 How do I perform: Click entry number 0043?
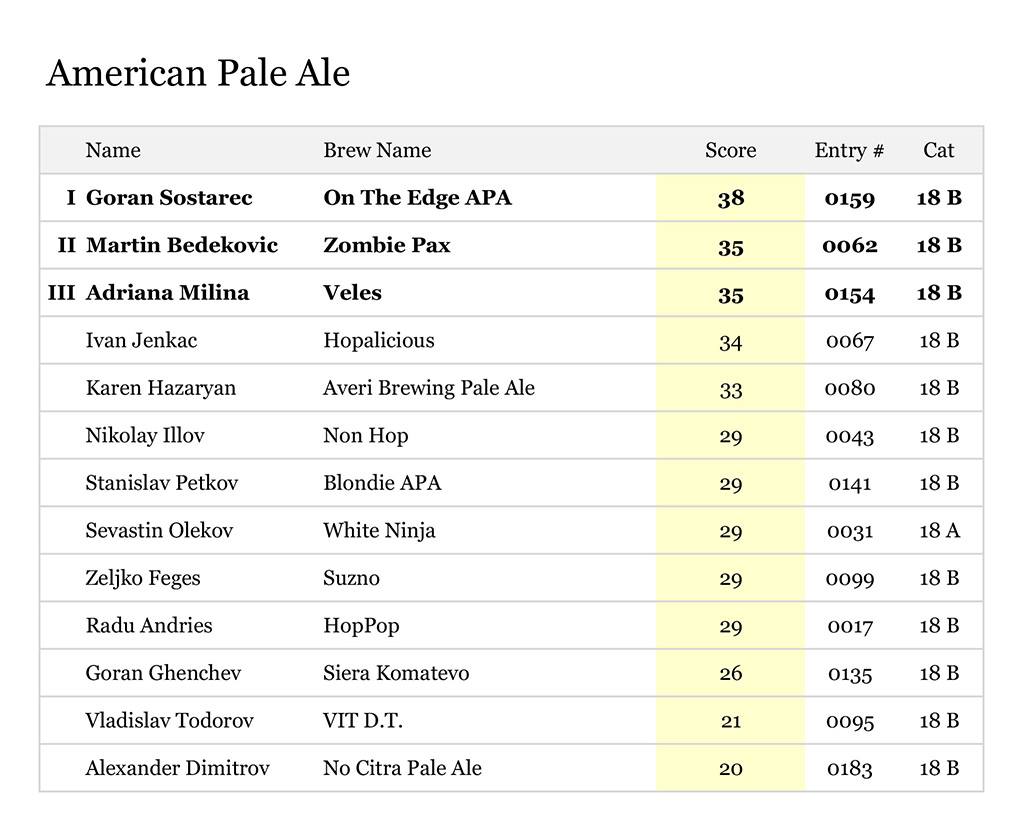click(x=850, y=436)
